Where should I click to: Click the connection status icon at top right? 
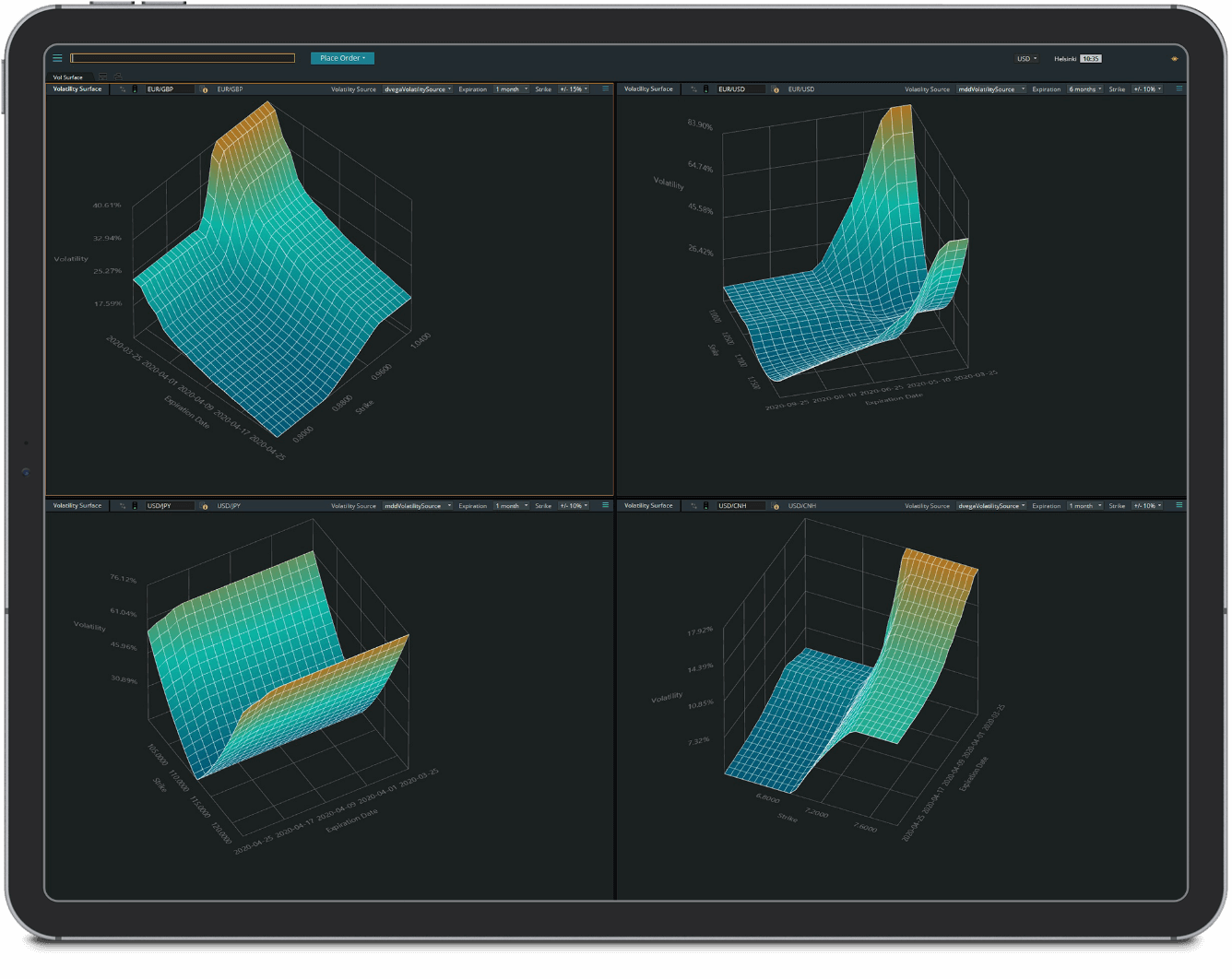1174,58
